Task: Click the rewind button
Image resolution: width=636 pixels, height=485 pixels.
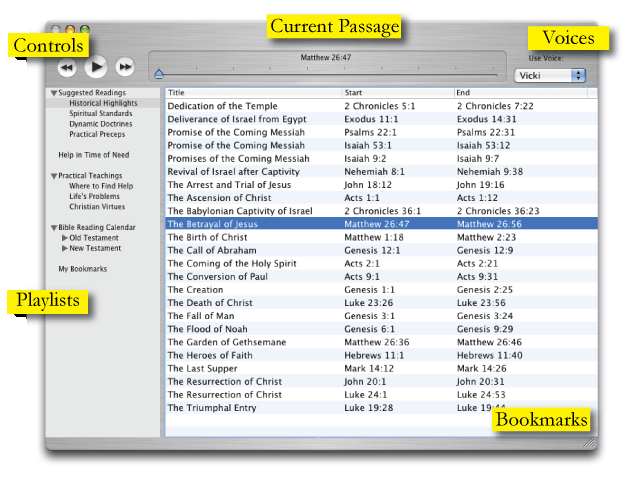Action: 67,68
